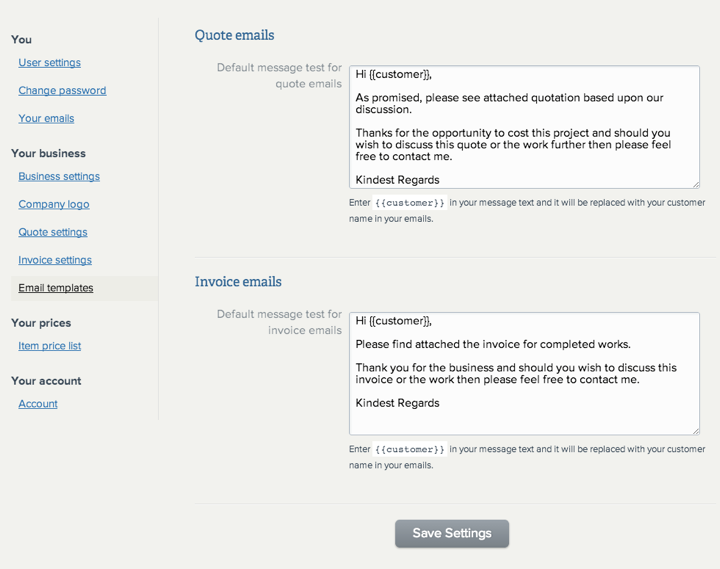Open User settings link
Image resolution: width=720 pixels, height=569 pixels.
[50, 62]
